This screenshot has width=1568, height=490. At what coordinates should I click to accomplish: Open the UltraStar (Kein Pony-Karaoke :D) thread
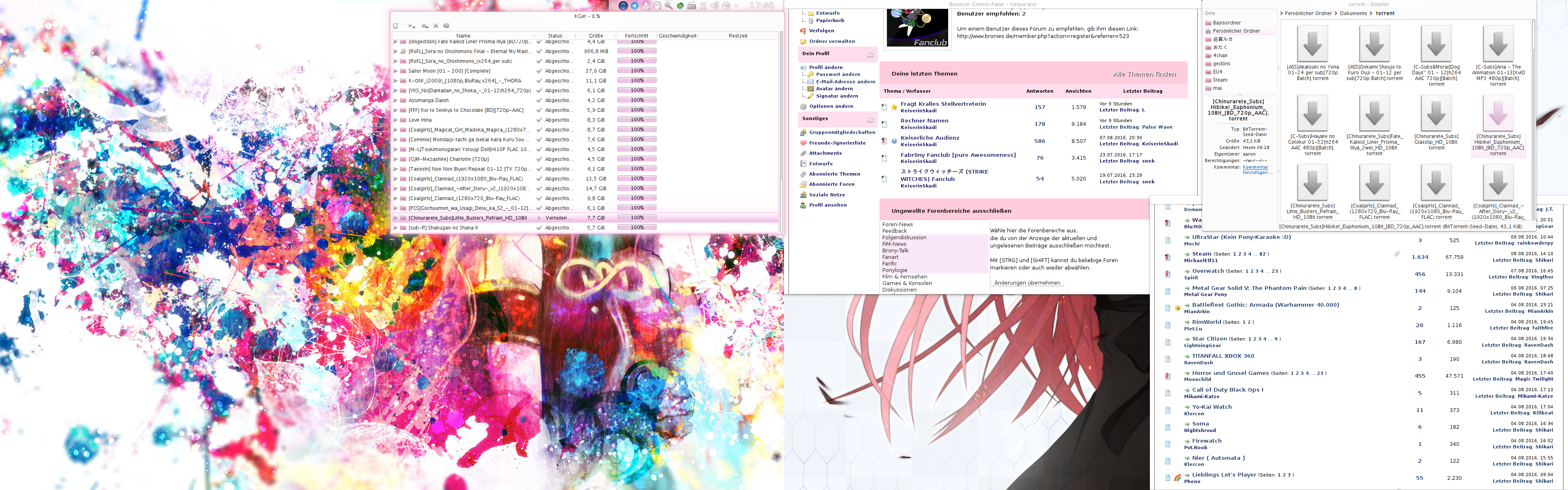click(x=1241, y=237)
